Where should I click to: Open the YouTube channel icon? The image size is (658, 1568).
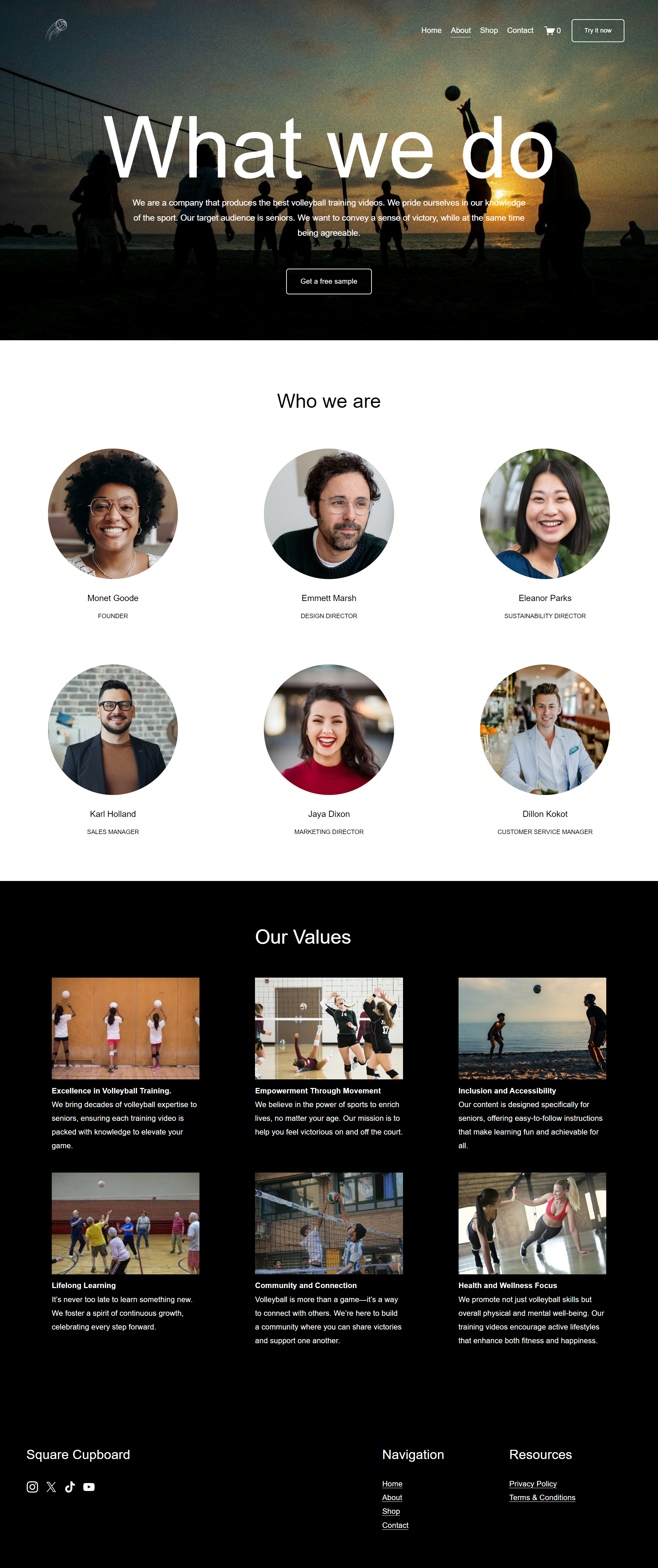click(x=89, y=1486)
